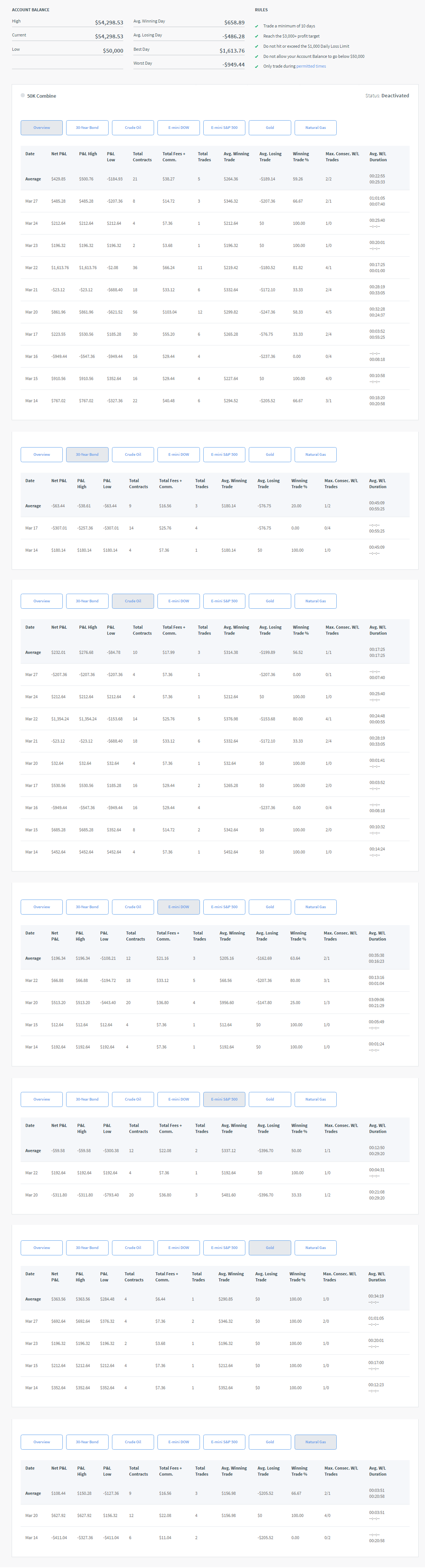Viewport: 425px width, 1568px height.
Task: Click checkmark next to Account Balance below $50,000 rule
Action: tap(256, 57)
